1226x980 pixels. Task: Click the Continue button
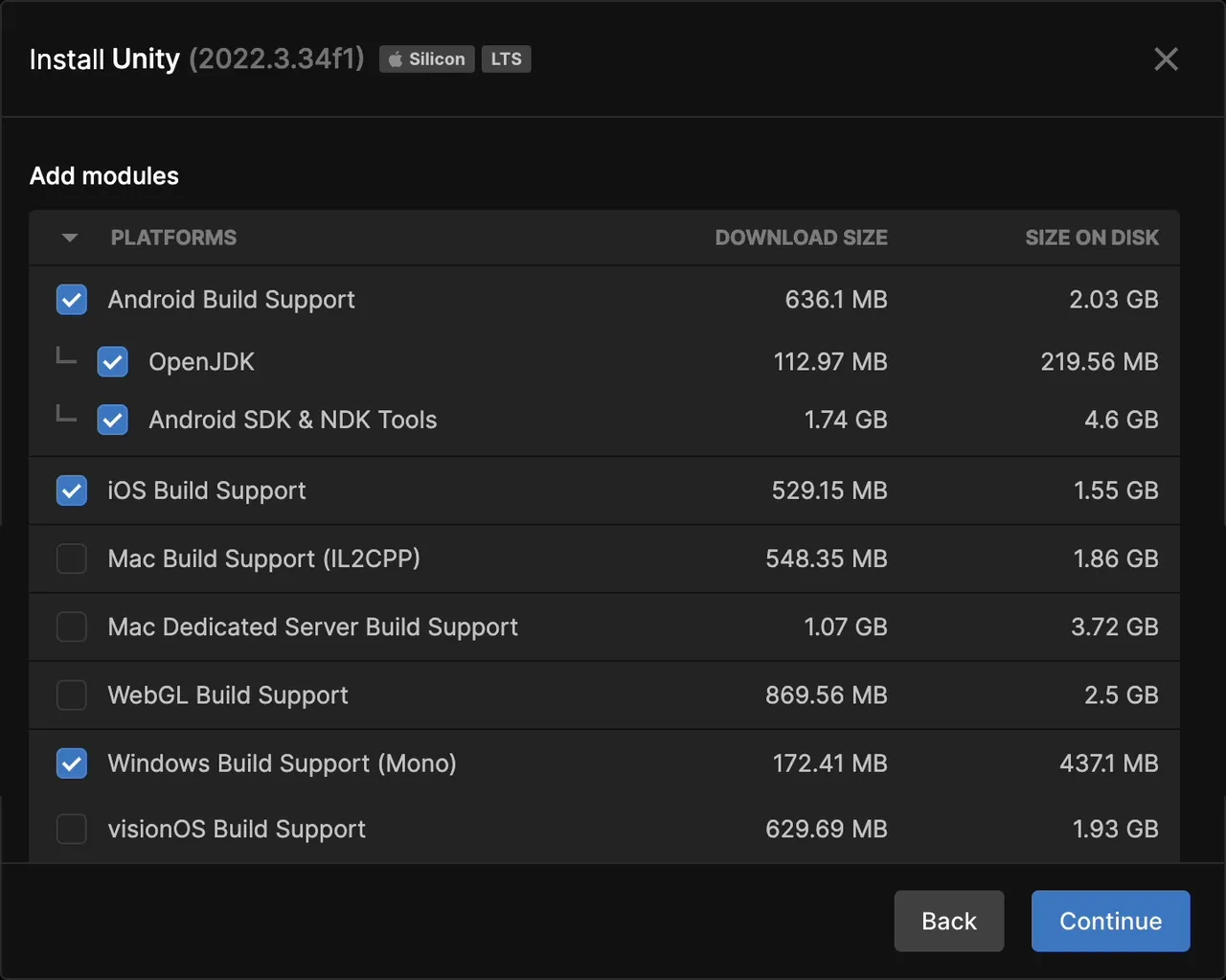click(1110, 921)
